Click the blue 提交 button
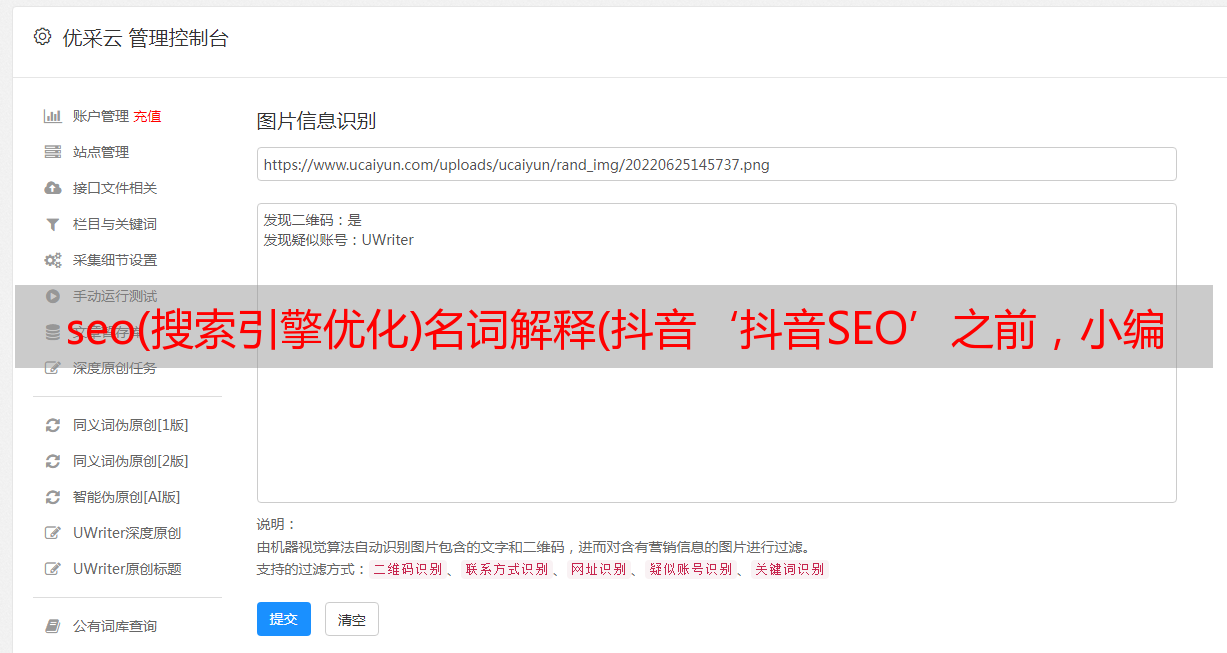Screen dimensions: 1227x653 coord(284,619)
